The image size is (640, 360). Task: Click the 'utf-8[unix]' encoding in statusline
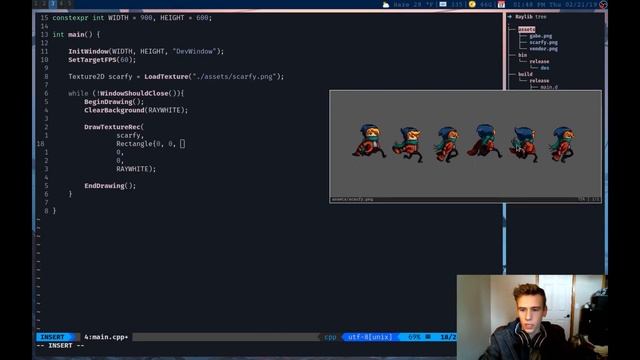click(370, 337)
